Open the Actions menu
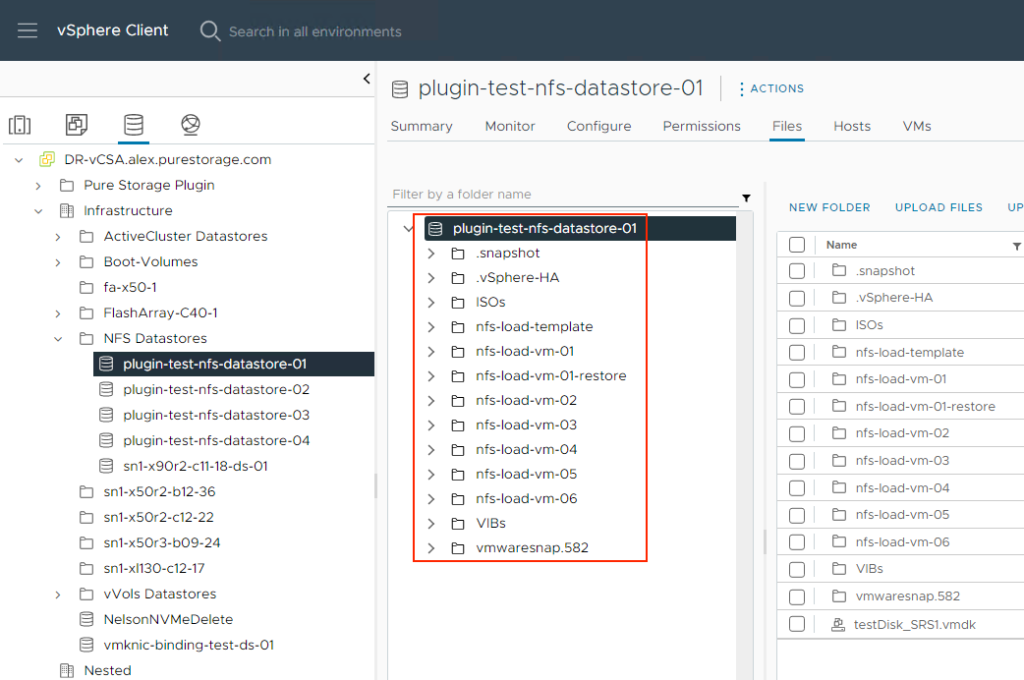Image resolution: width=1024 pixels, height=680 pixels. pyautogui.click(x=771, y=89)
